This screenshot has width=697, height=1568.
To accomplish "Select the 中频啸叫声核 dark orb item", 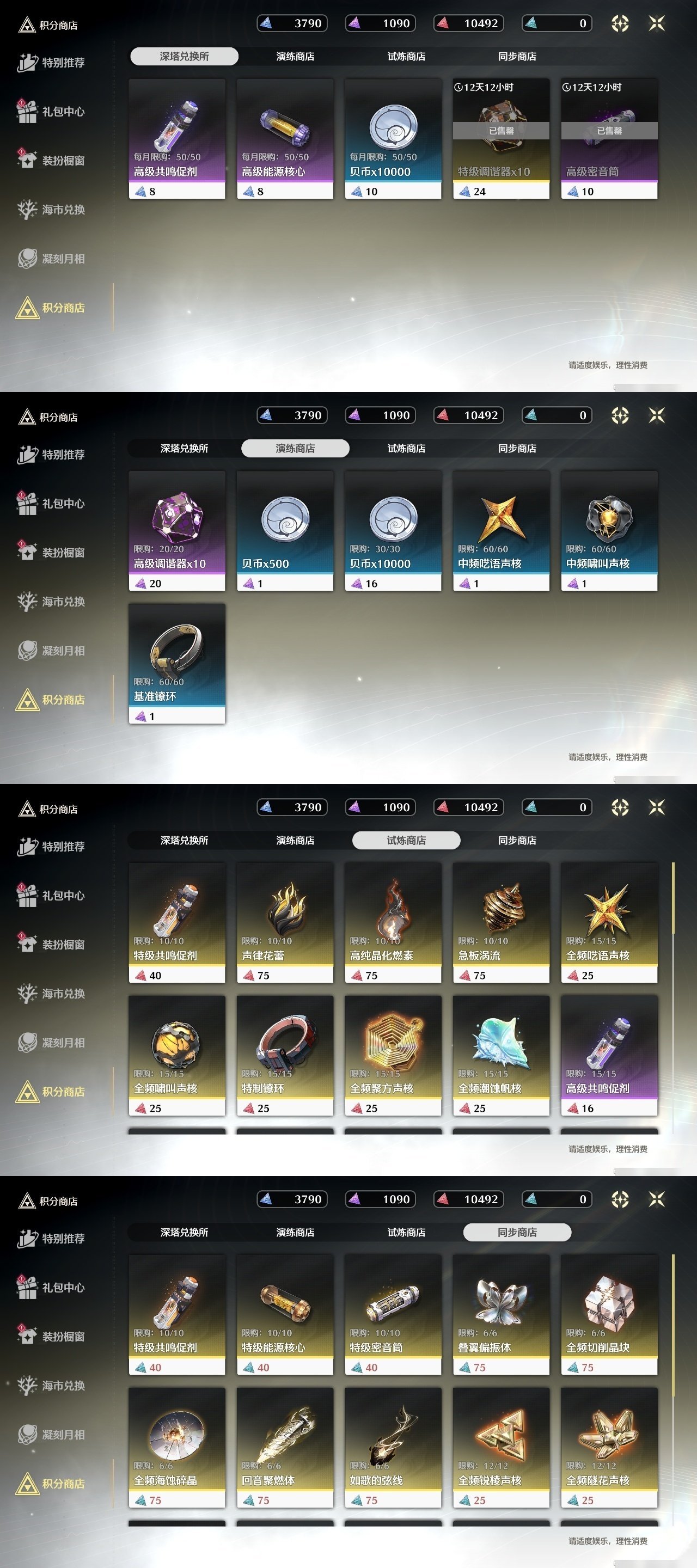I will coord(609,531).
